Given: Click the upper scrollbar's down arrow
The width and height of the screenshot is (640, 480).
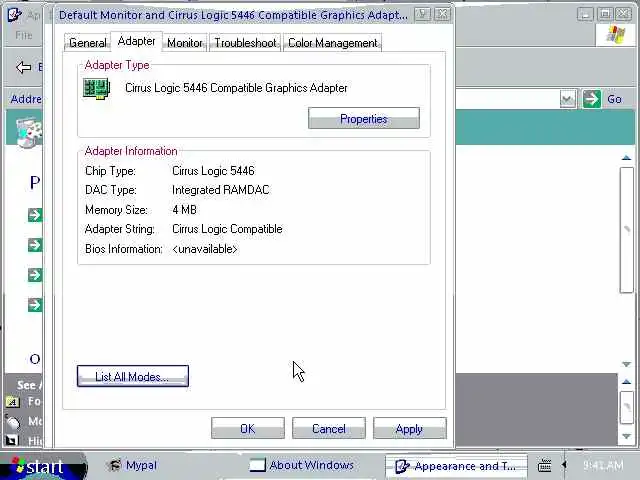Looking at the screenshot, I should tap(626, 364).
